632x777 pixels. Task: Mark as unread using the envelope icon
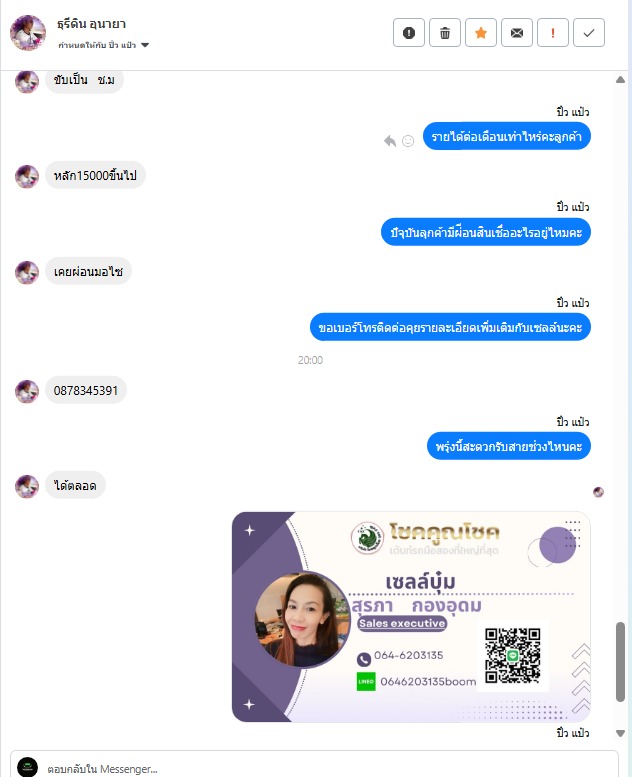pos(517,33)
